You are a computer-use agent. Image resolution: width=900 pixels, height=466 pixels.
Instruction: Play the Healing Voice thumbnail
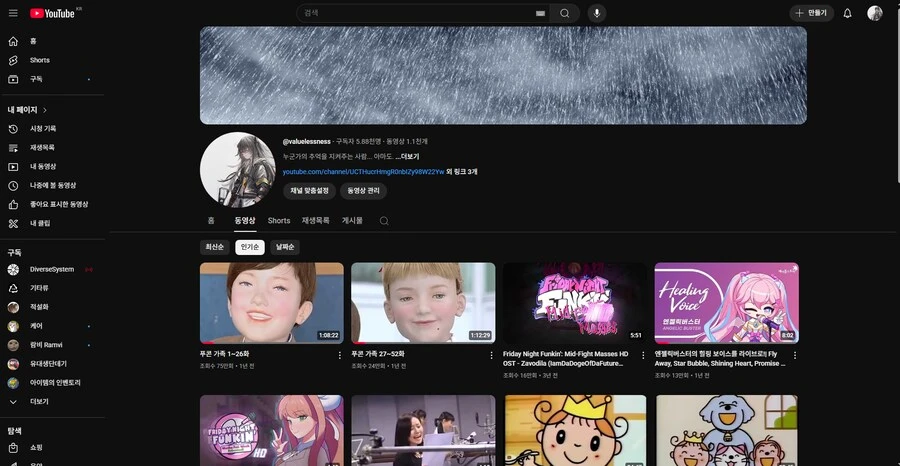(727, 303)
